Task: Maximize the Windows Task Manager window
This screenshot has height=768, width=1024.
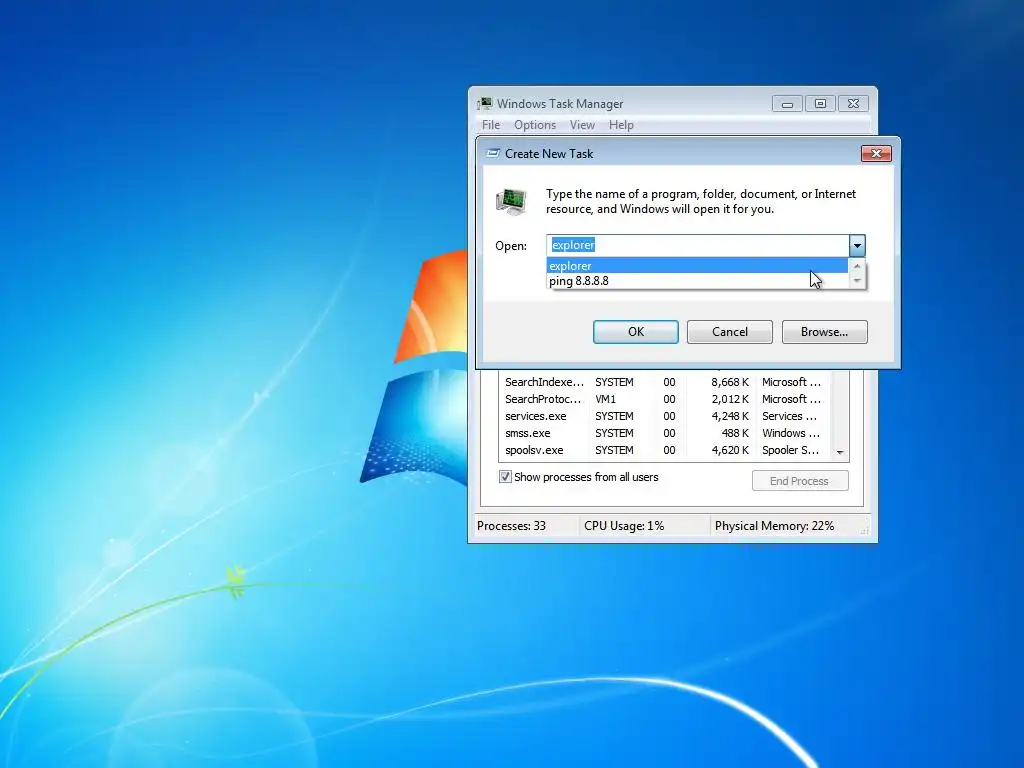Action: point(820,104)
